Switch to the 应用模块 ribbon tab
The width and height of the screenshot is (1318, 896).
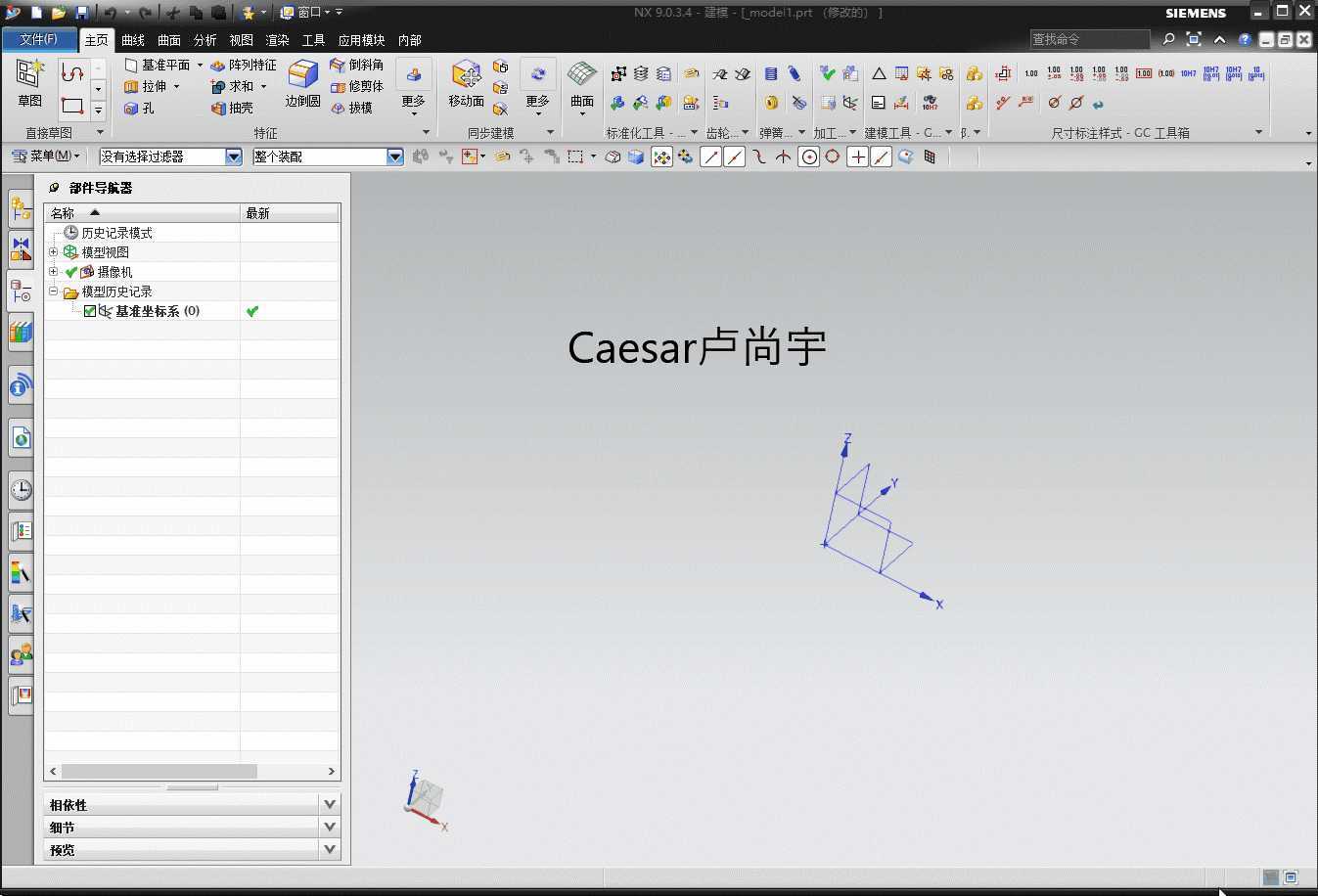pos(361,40)
